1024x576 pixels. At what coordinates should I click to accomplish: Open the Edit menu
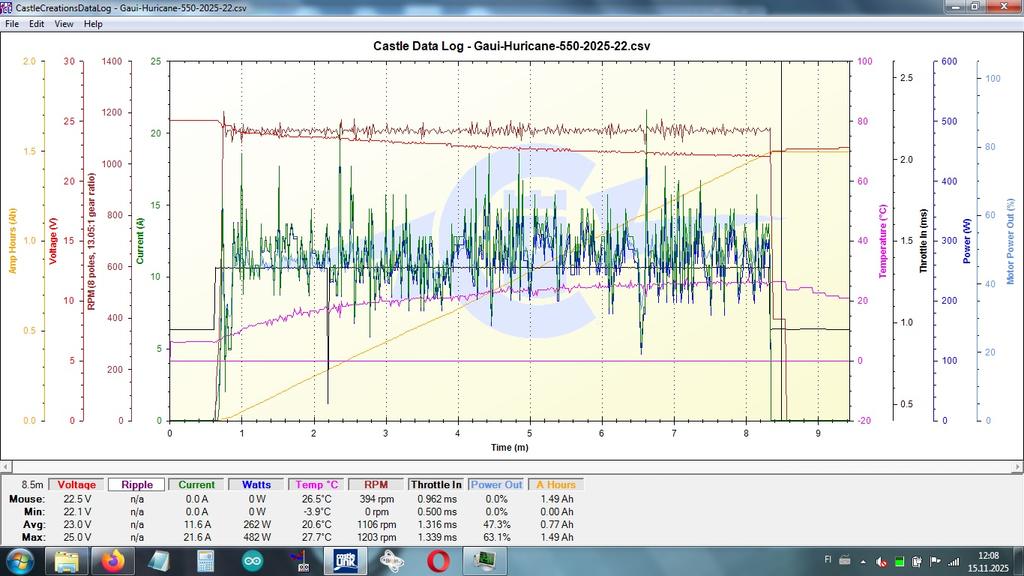pyautogui.click(x=37, y=23)
